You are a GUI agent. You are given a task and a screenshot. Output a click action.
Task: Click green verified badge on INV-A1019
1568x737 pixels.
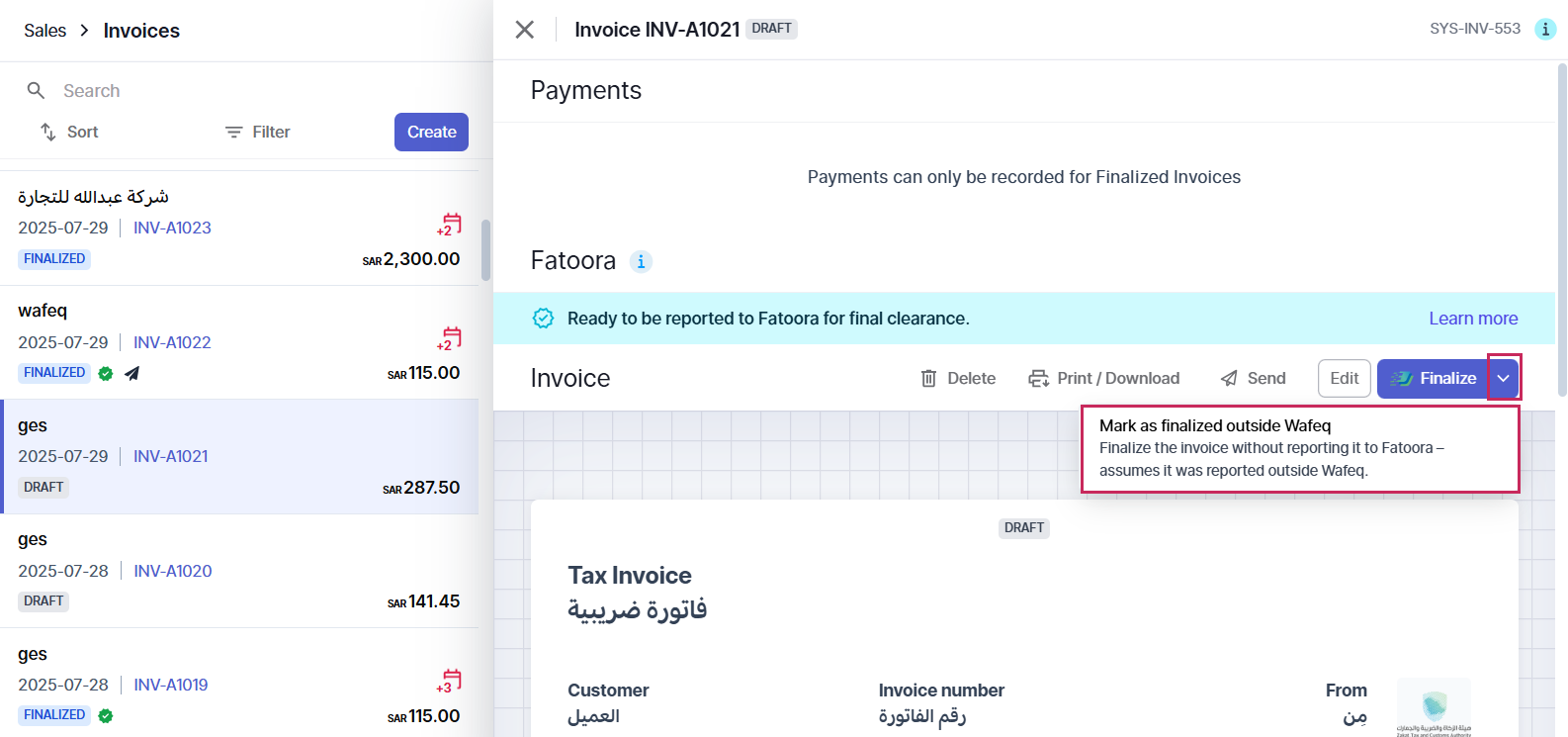[106, 715]
